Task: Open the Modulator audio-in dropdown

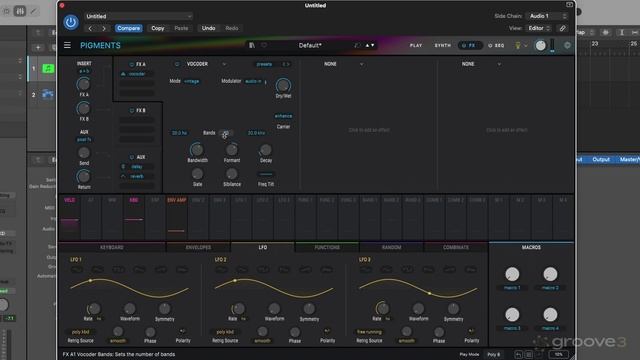Action: coord(253,81)
